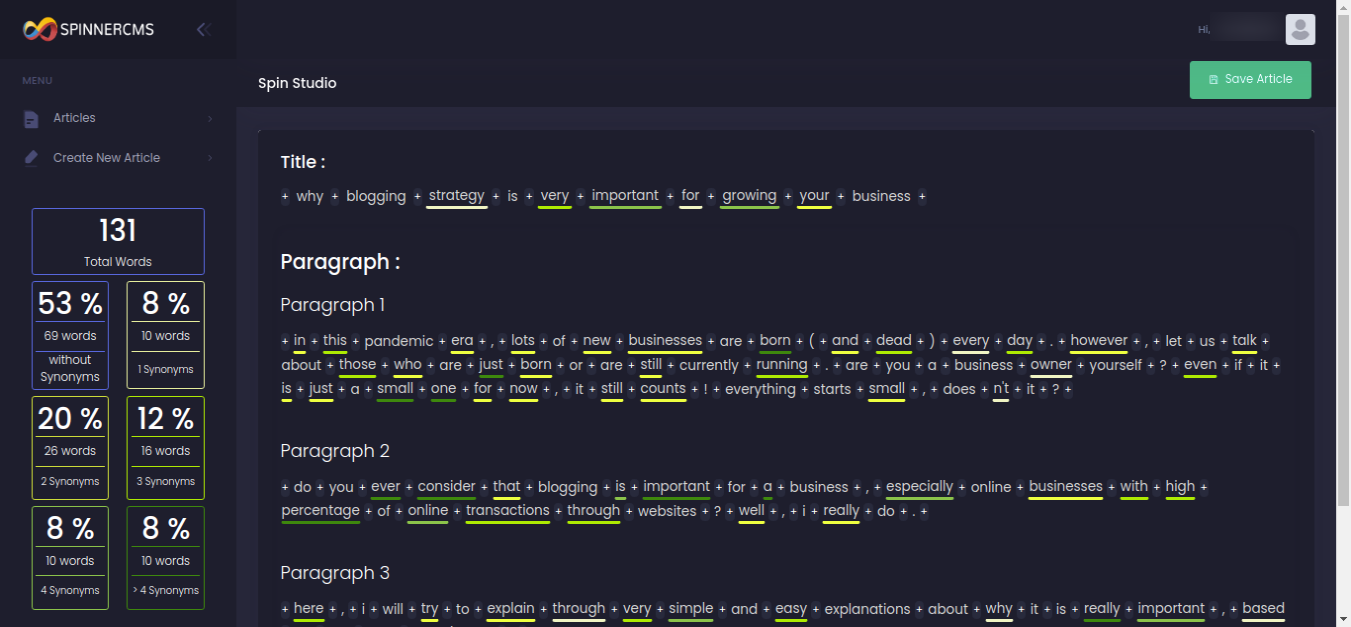Click the plus icon before "do" in Paragraph 2
The image size is (1351, 627).
click(284, 487)
